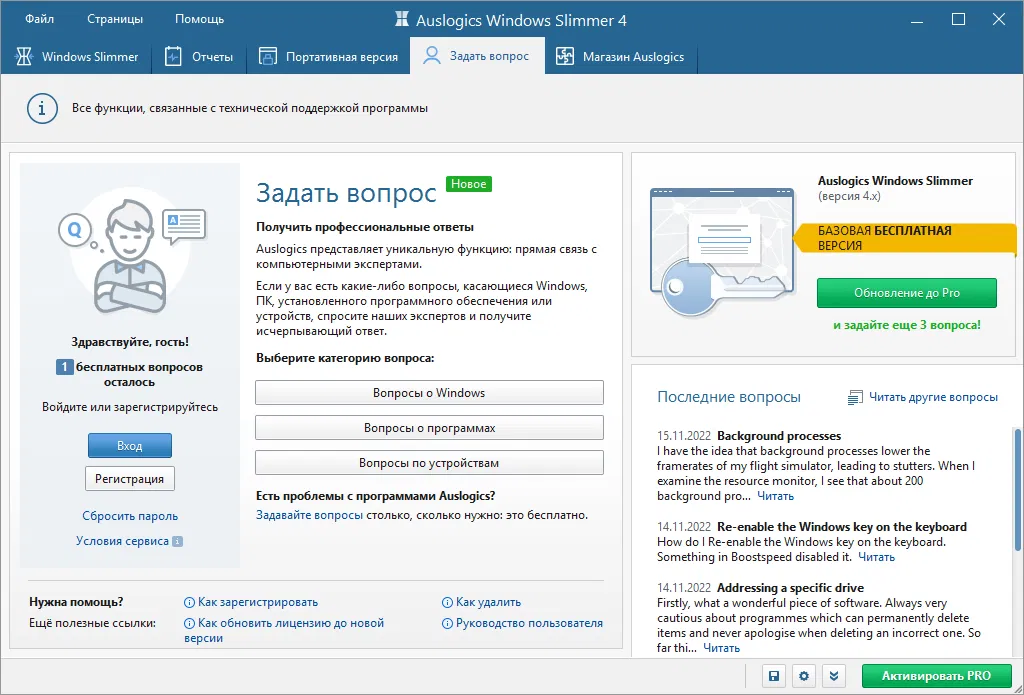This screenshot has height=695, width=1024.
Task: Open the Сбросить пароль link
Action: point(130,516)
